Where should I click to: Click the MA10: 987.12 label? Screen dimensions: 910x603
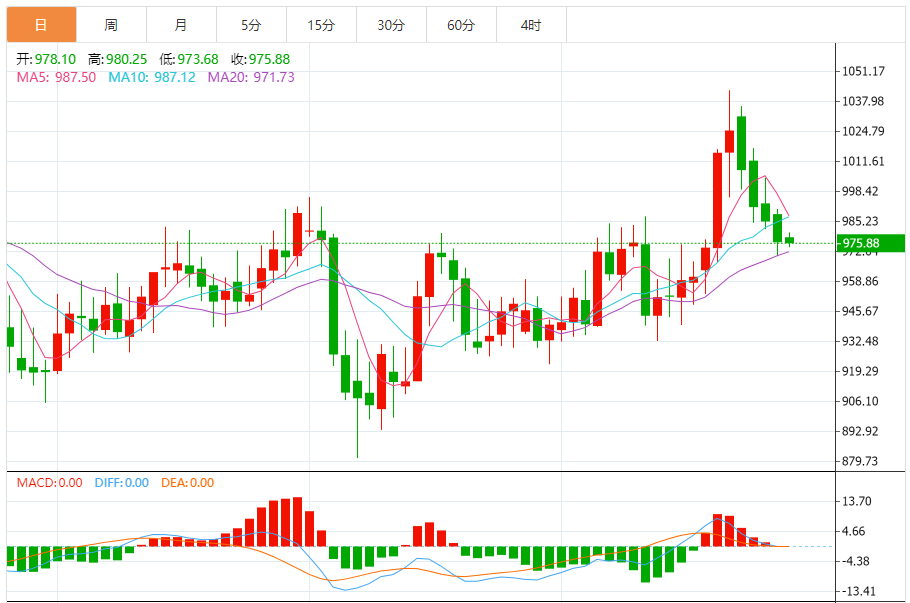152,77
